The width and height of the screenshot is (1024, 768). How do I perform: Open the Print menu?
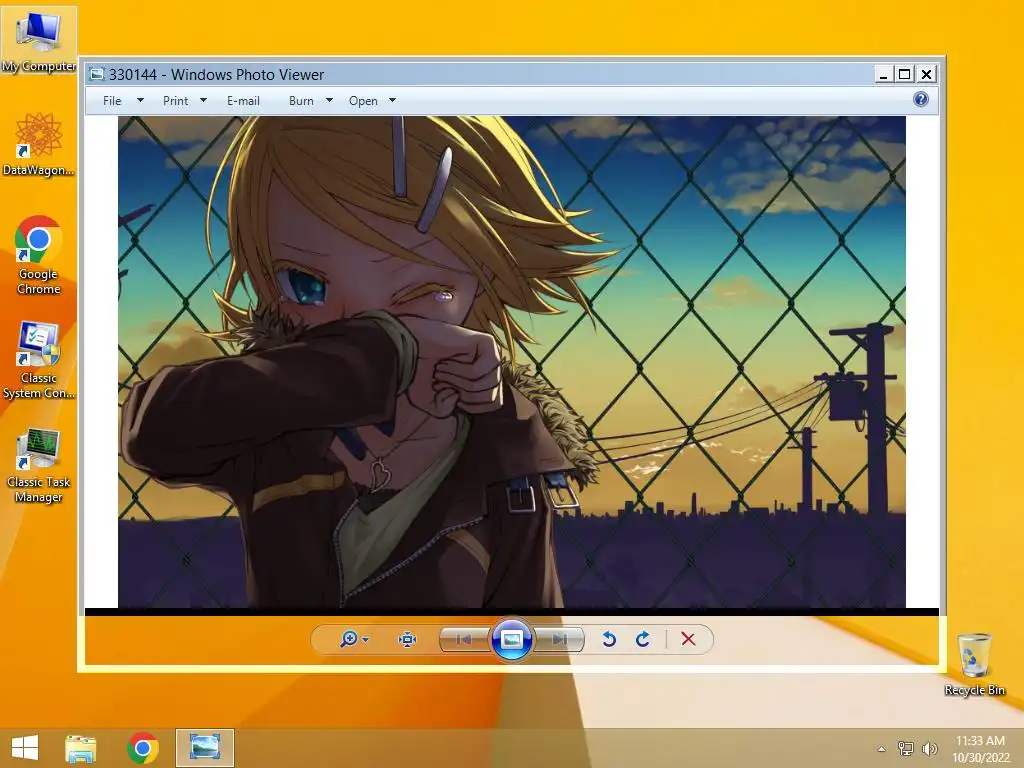(x=175, y=101)
